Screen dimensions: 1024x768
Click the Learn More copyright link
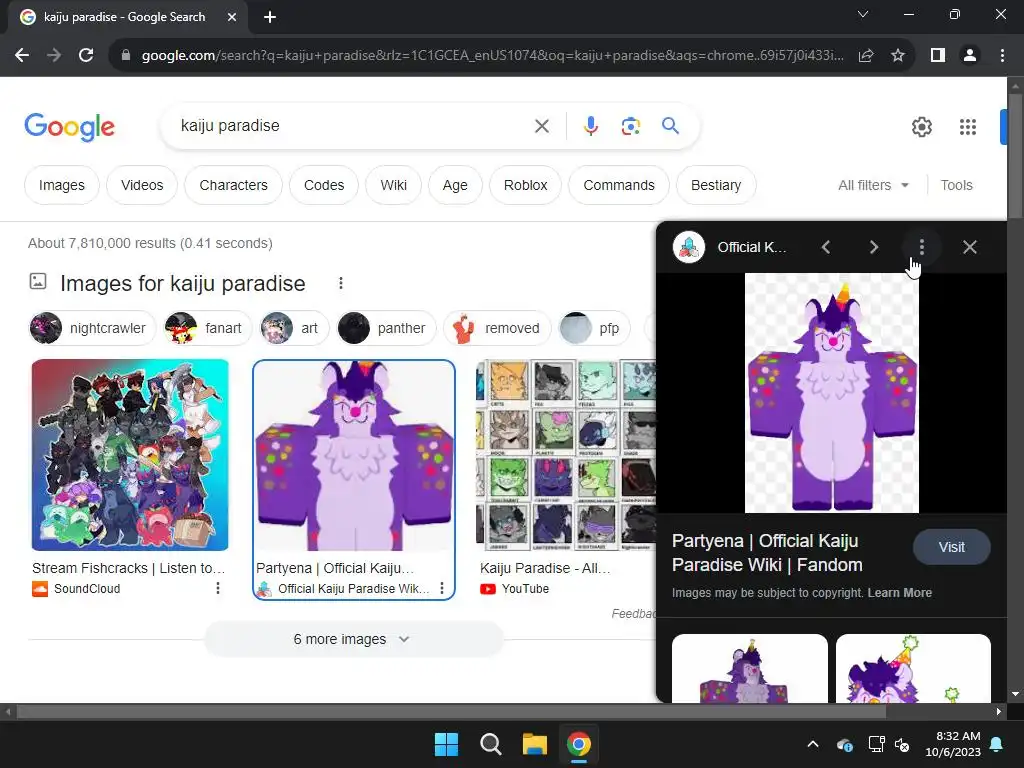pos(899,593)
